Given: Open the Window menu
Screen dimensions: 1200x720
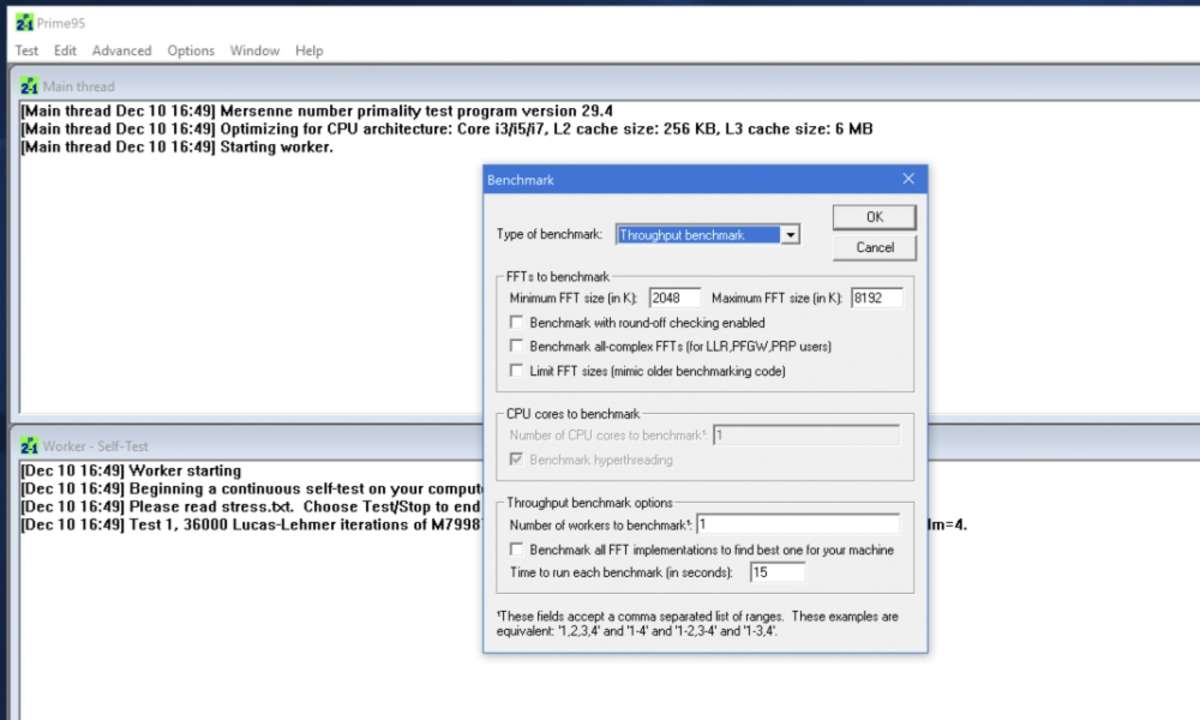Looking at the screenshot, I should click(255, 50).
